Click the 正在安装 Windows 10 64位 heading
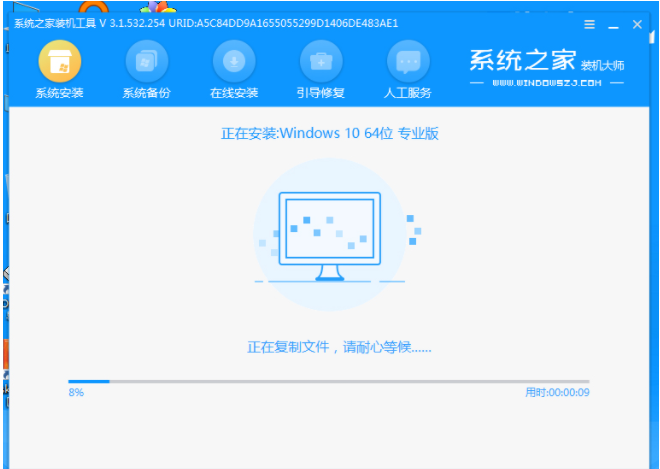This screenshot has width=660, height=469. coord(329,133)
